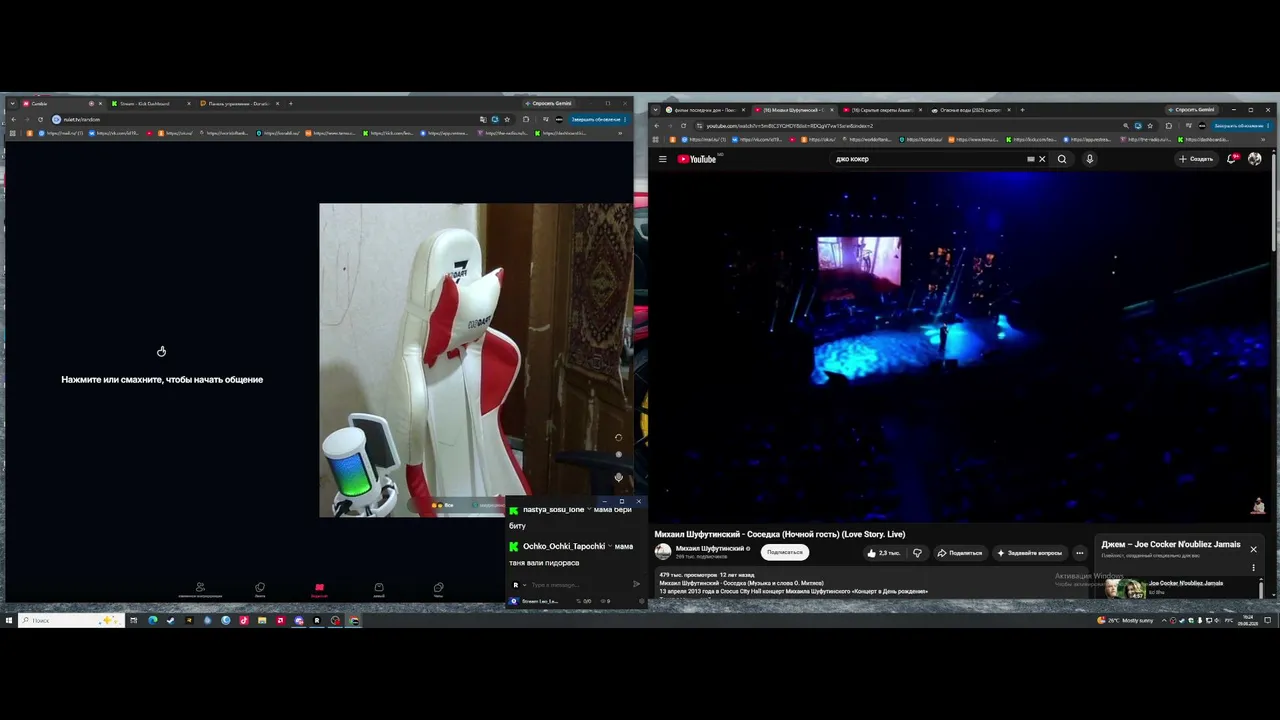Subscribe with the Подписаться button
The height and width of the screenshot is (720, 1280).
pyautogui.click(x=785, y=552)
